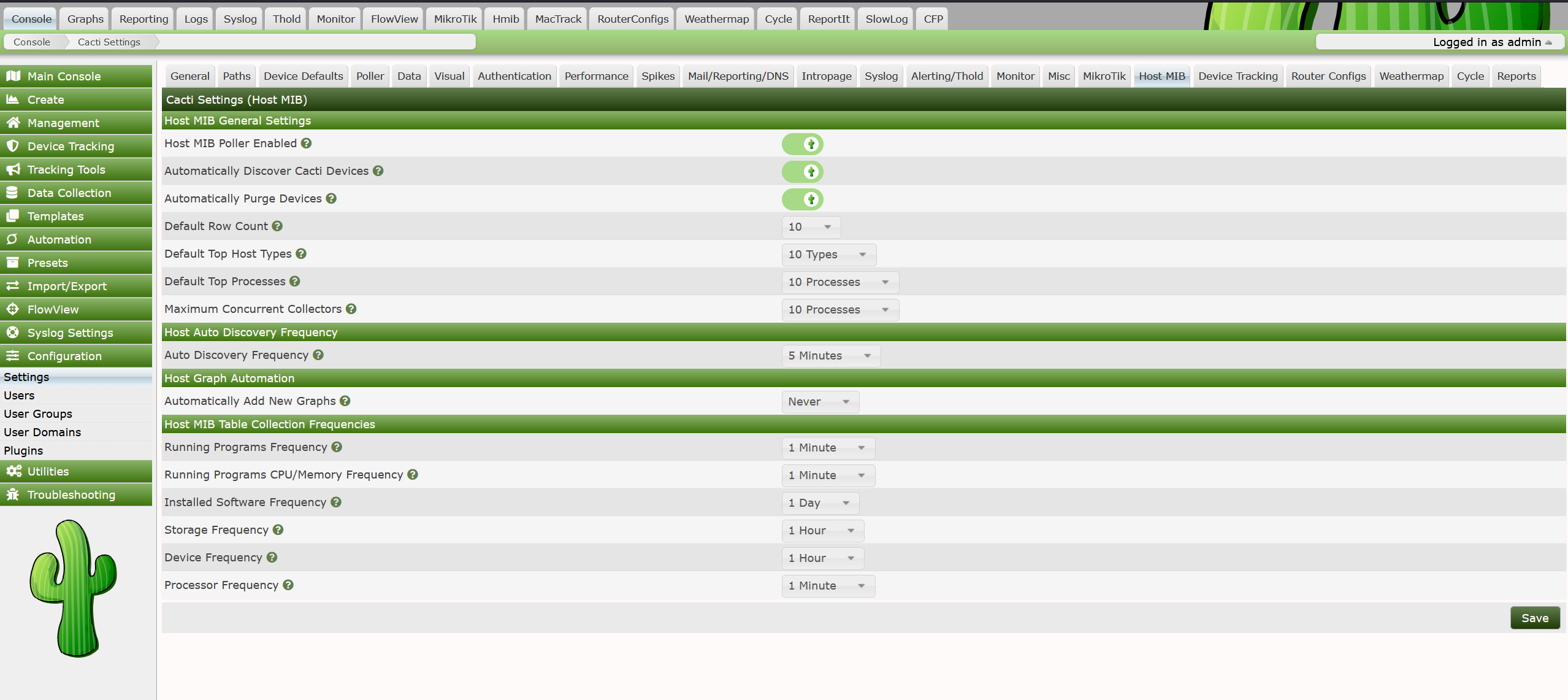Click the FlowView crosshair icon
The height and width of the screenshot is (700, 1568).
tap(13, 309)
